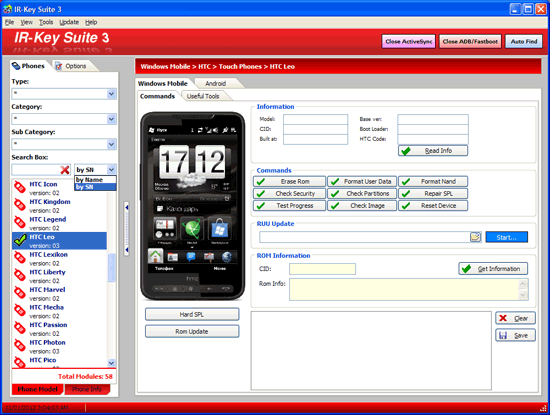Viewport: 550px width, 415px height.
Task: Start the RUU update
Action: [x=507, y=237]
